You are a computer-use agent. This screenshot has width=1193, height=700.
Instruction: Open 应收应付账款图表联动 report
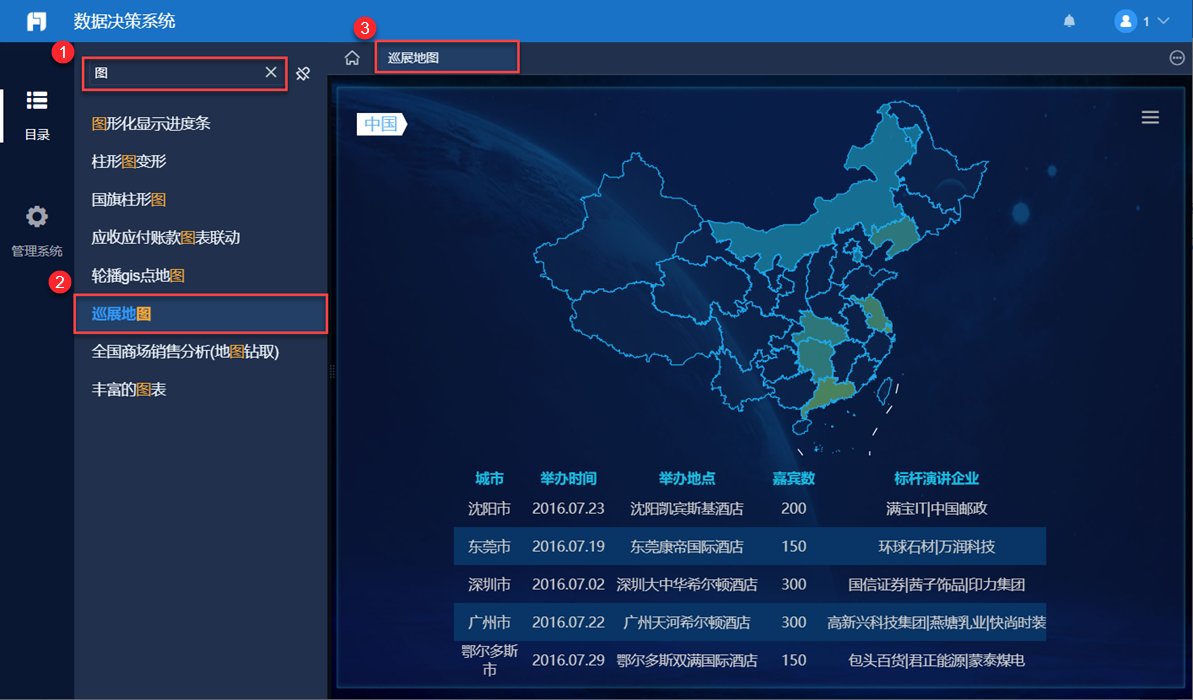pos(165,237)
